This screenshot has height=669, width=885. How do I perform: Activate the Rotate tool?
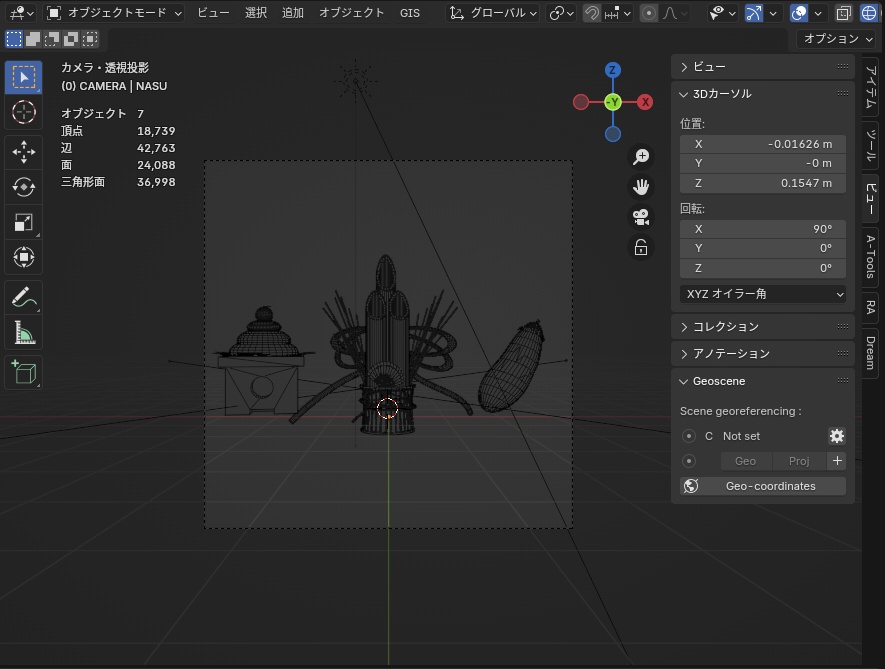tap(24, 186)
